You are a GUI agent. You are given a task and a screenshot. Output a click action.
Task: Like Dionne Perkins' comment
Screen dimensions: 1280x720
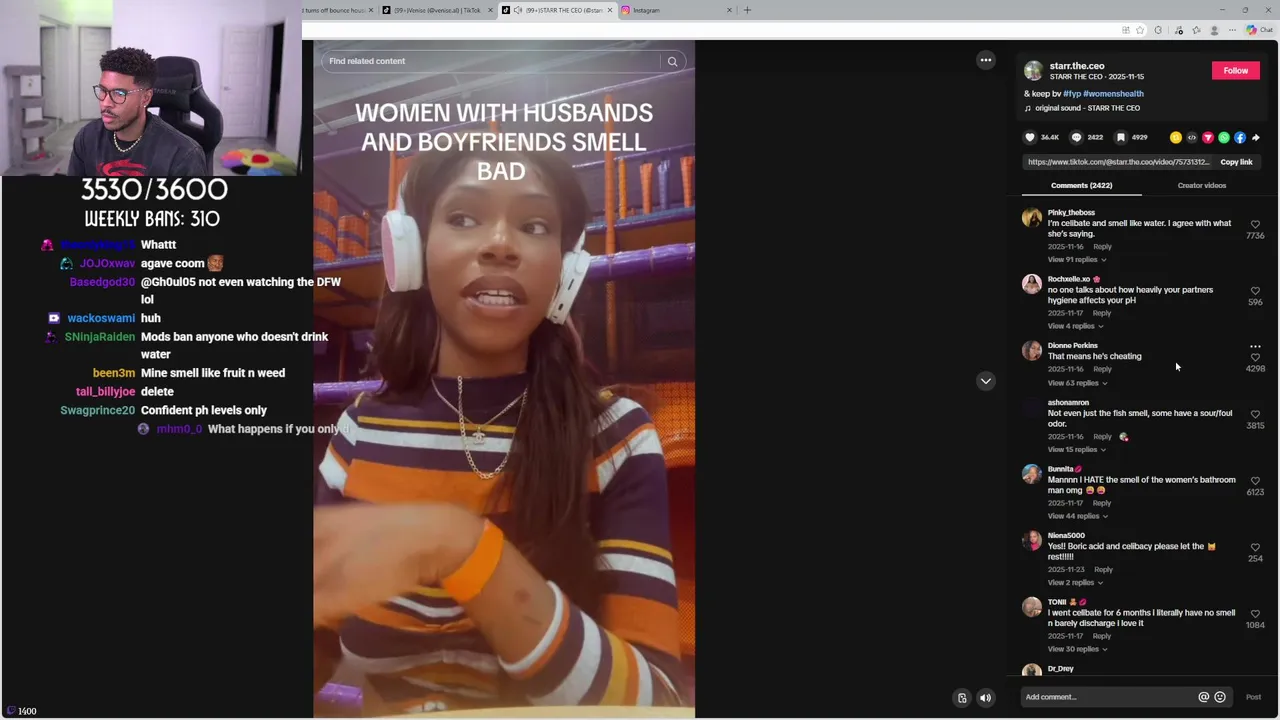tap(1255, 358)
